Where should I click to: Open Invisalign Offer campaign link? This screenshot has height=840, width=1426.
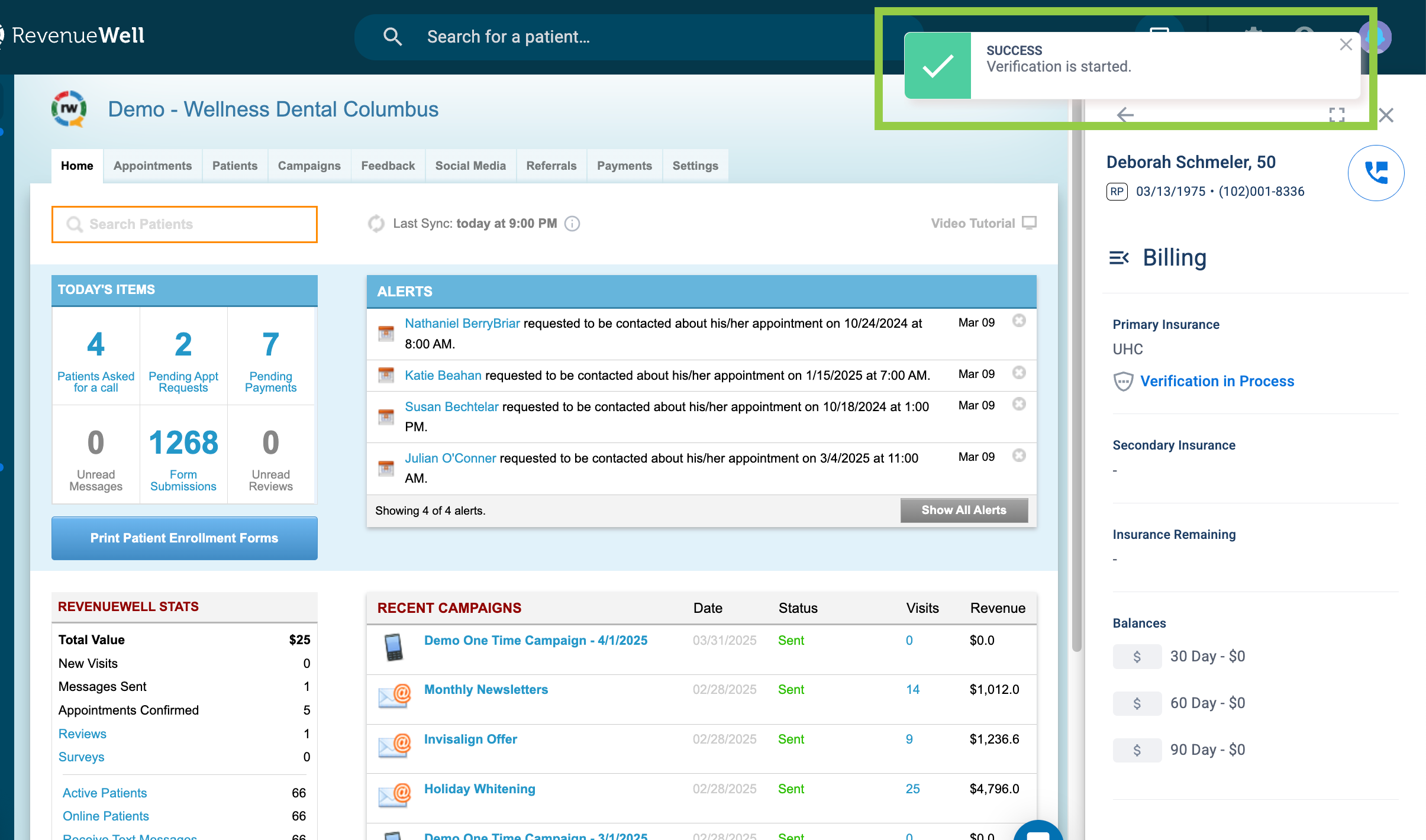[x=470, y=739]
